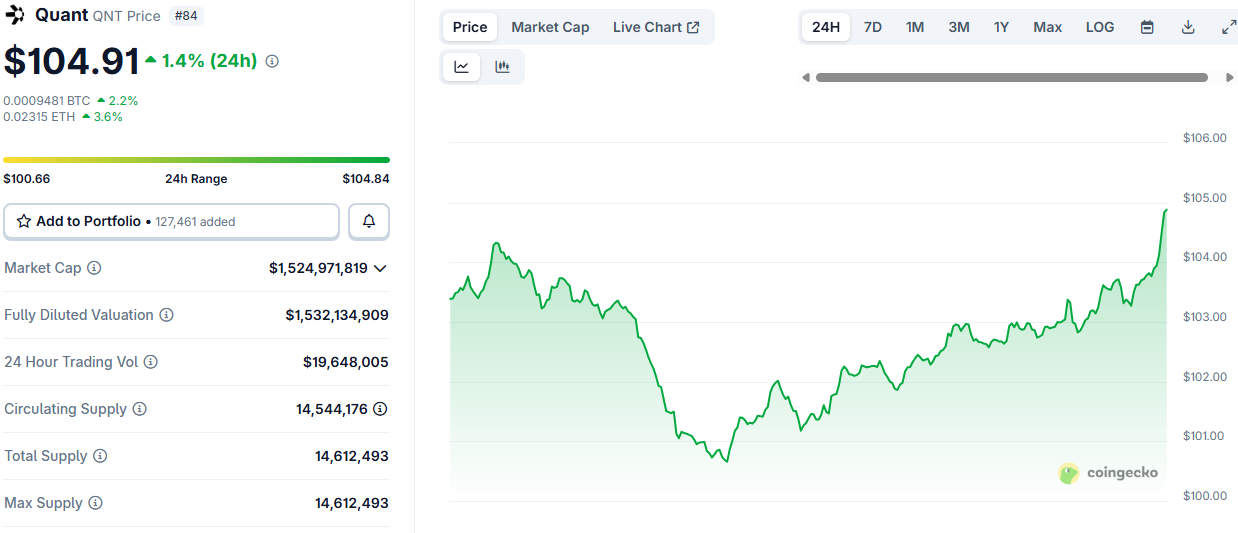Click info icon next to Market Cap
Screen dimensions: 1238x533
[94, 268]
